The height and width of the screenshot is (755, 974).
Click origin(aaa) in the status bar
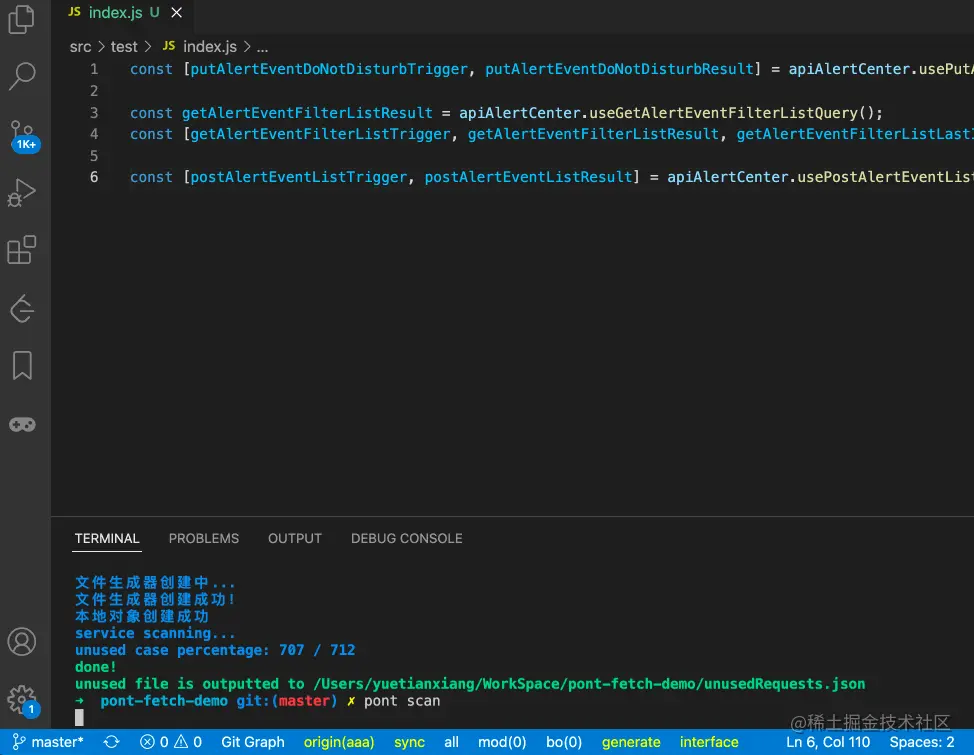(339, 742)
